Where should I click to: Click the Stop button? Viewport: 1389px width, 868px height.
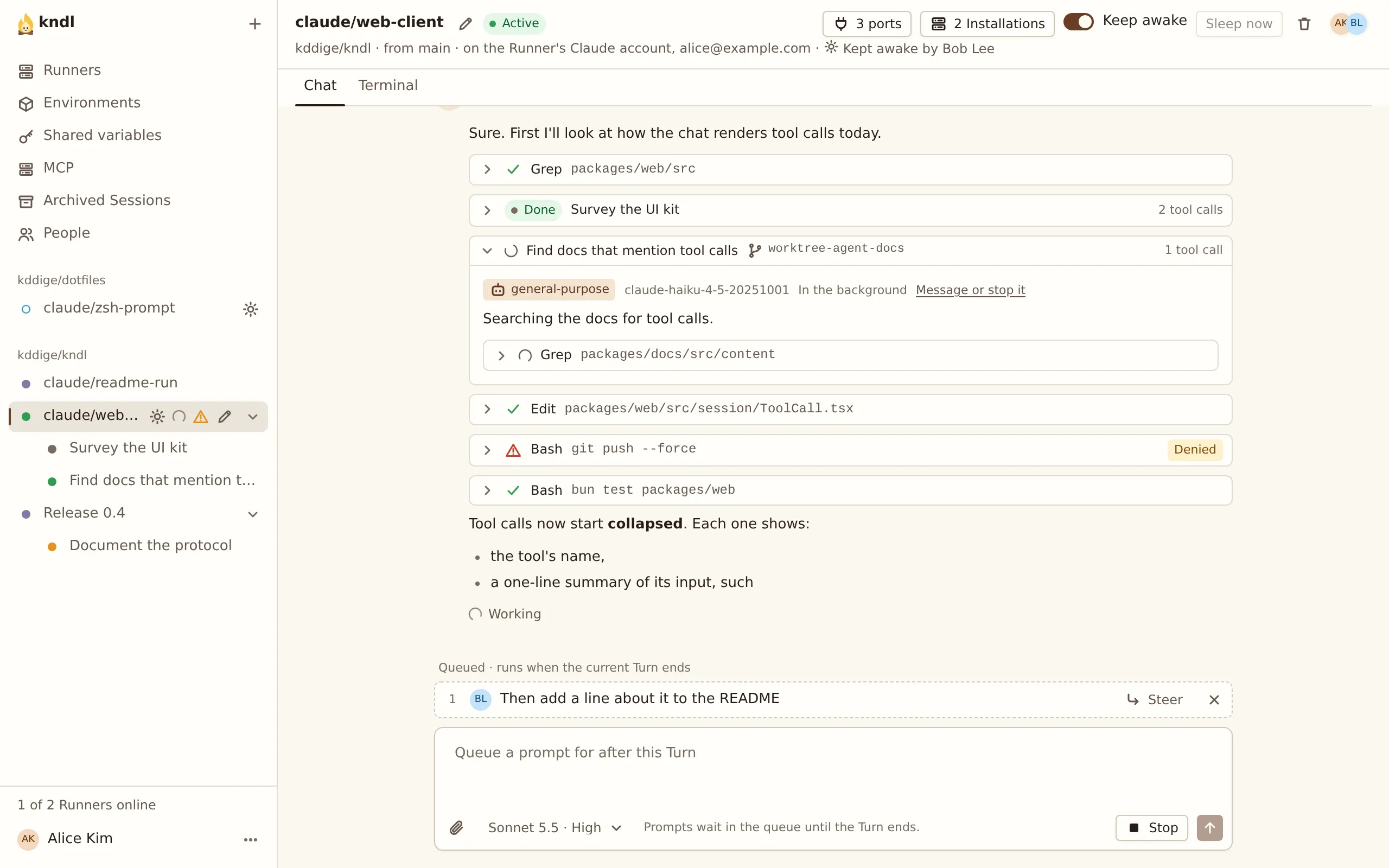(x=1151, y=828)
